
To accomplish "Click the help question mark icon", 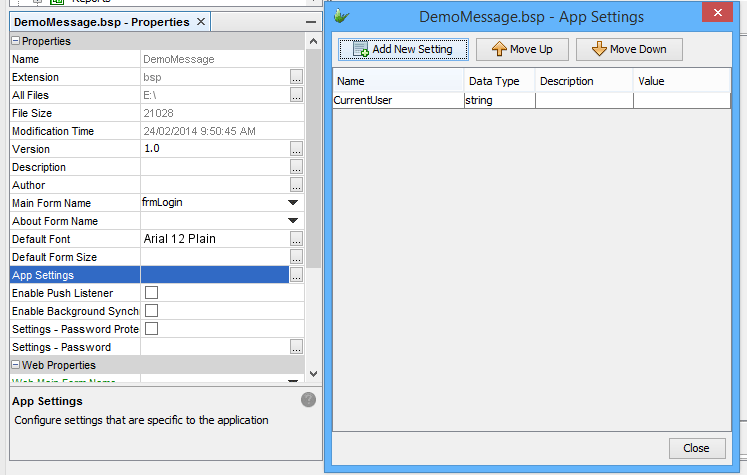I will (x=308, y=400).
